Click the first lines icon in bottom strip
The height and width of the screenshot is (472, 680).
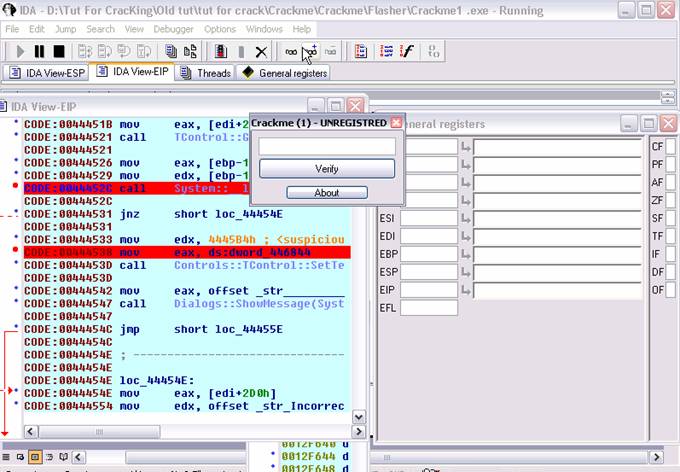coord(6,457)
